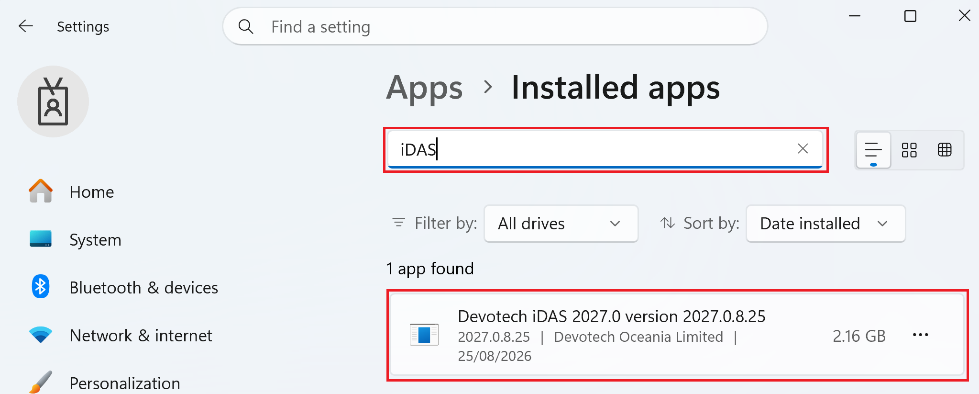Open the Filter by All drives dropdown
Image resolution: width=979 pixels, height=394 pixels.
pos(561,224)
